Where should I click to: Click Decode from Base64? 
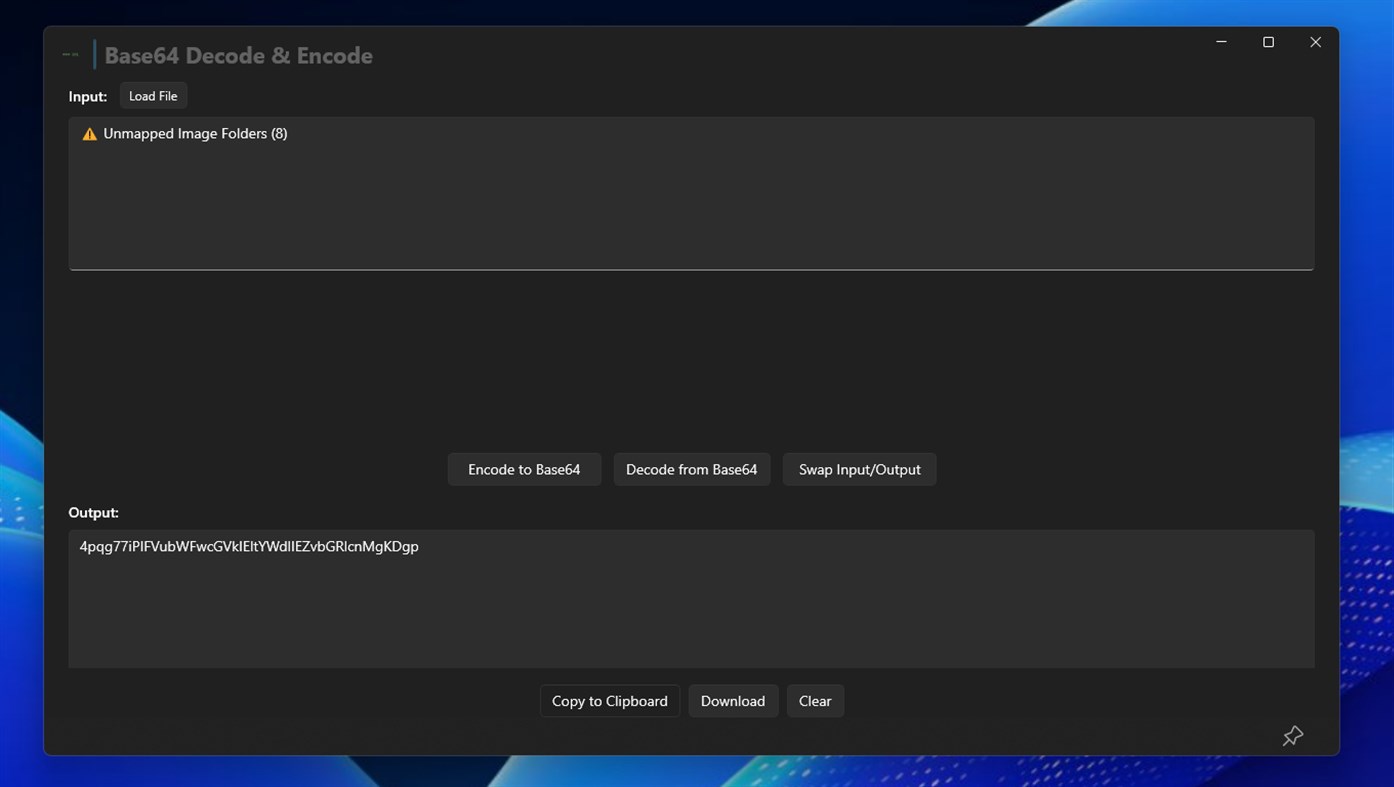click(x=692, y=470)
